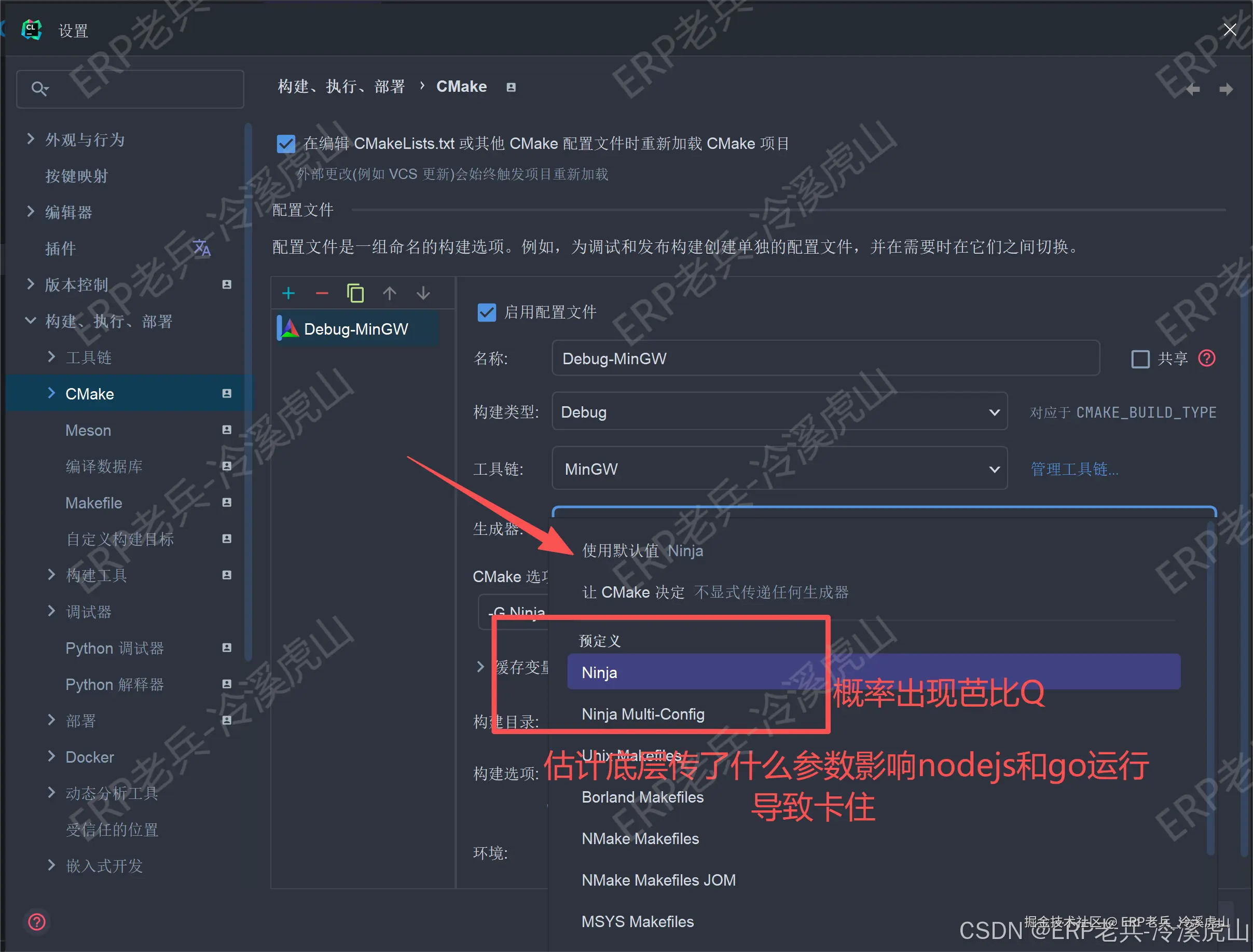Image resolution: width=1253 pixels, height=952 pixels.
Task: Toggle reload CMake project on edit checkbox
Action: coord(286,144)
